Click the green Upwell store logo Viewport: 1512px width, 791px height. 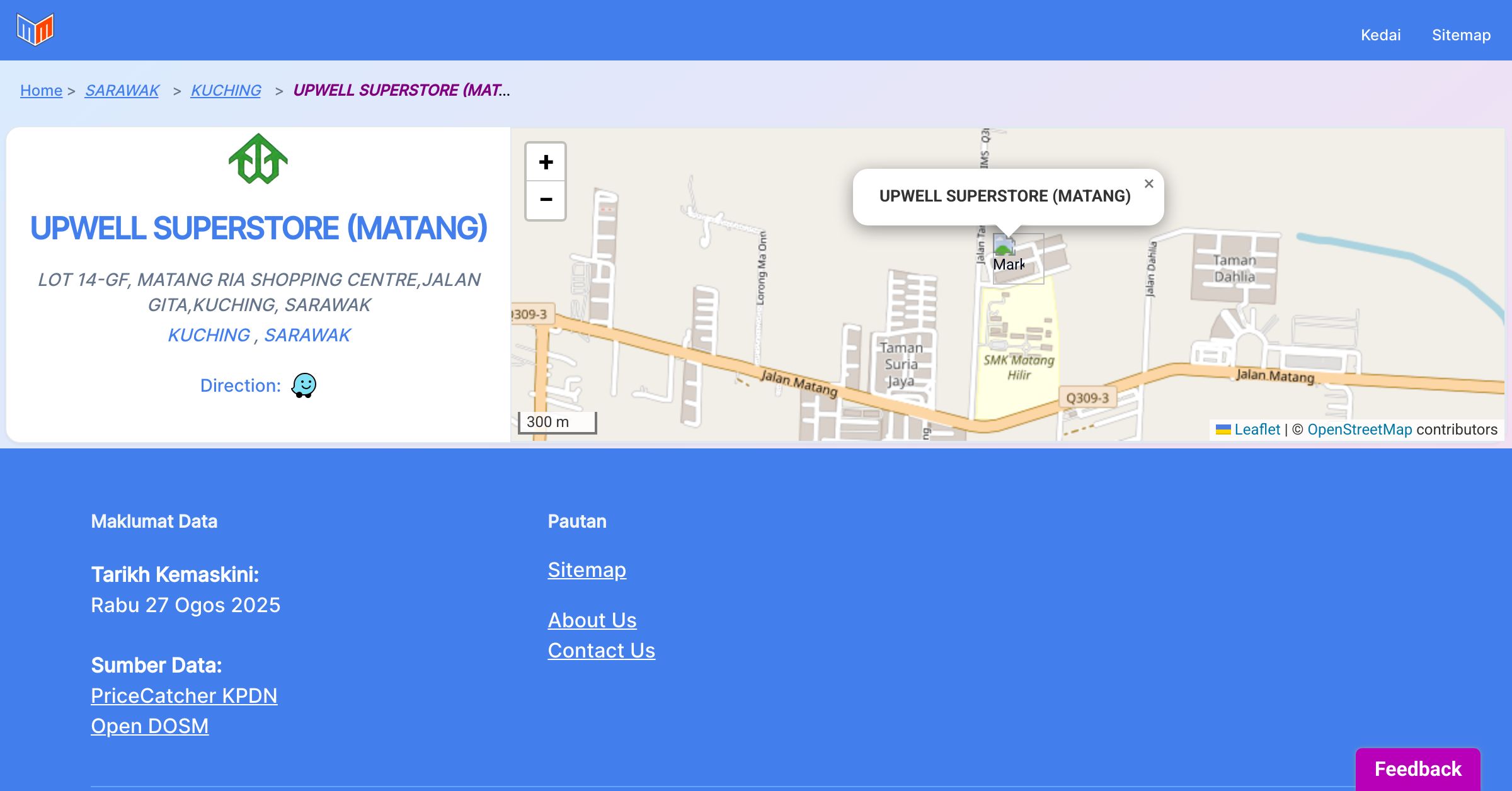click(x=258, y=159)
